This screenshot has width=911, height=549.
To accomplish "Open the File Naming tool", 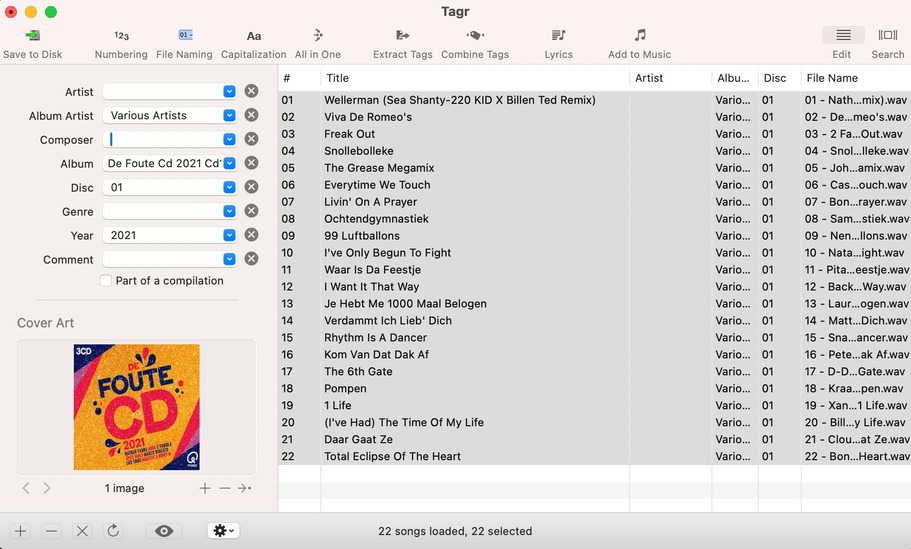I will pos(185,35).
